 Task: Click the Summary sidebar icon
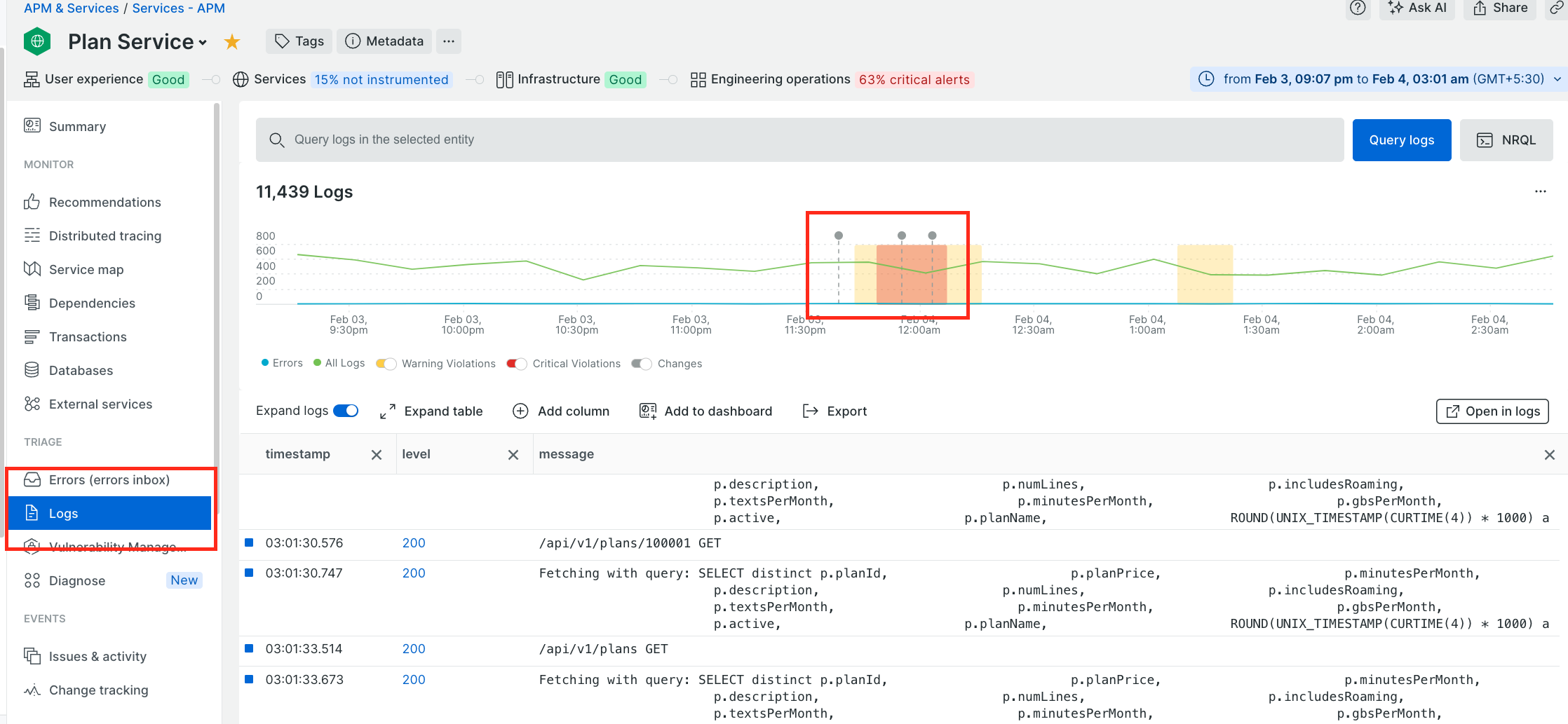(x=32, y=126)
